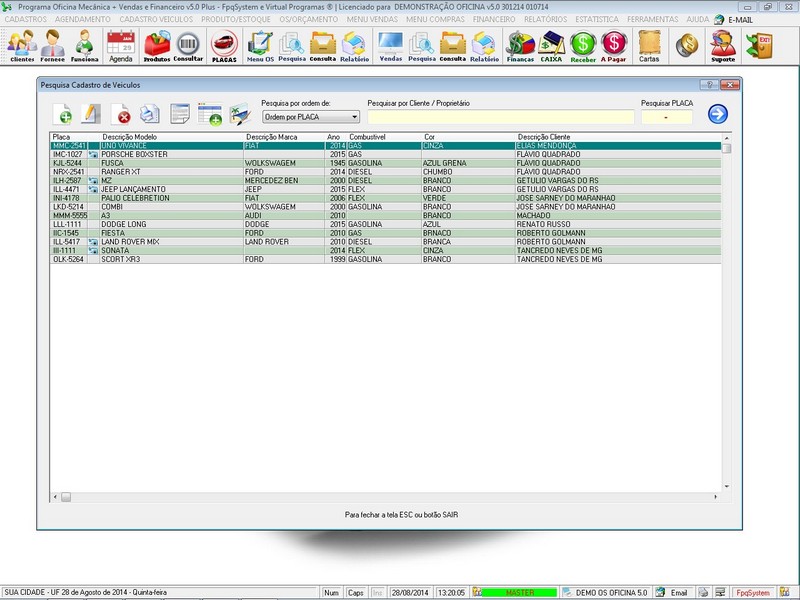Click Consulta icon right of Vendas Pesquisa

[453, 46]
